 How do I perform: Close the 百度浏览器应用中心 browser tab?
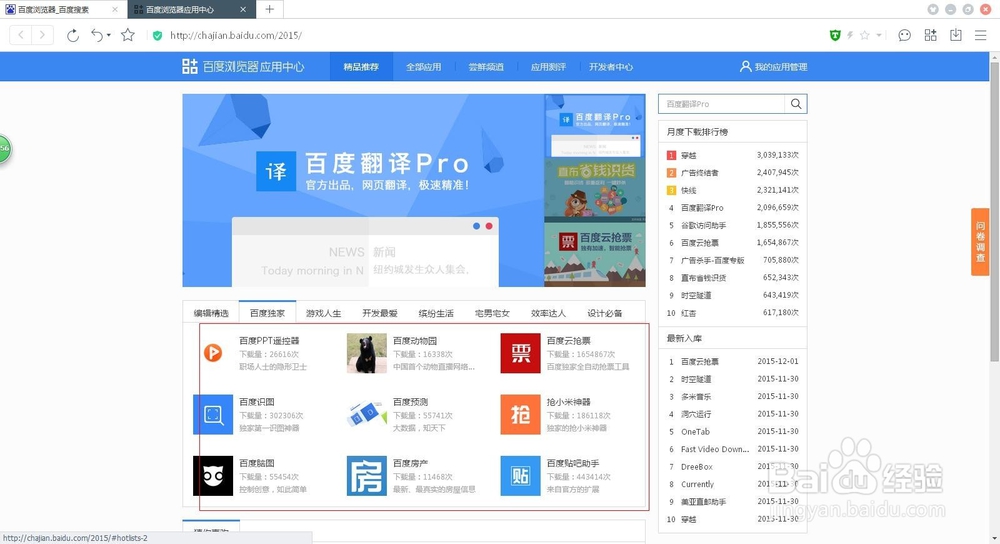tap(243, 10)
